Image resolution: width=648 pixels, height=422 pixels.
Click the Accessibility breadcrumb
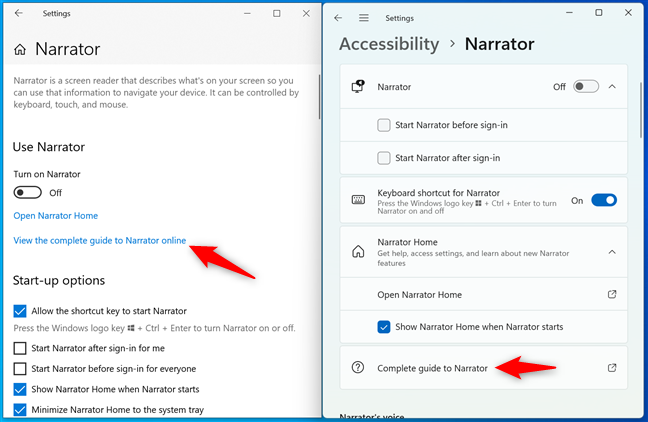coord(389,44)
